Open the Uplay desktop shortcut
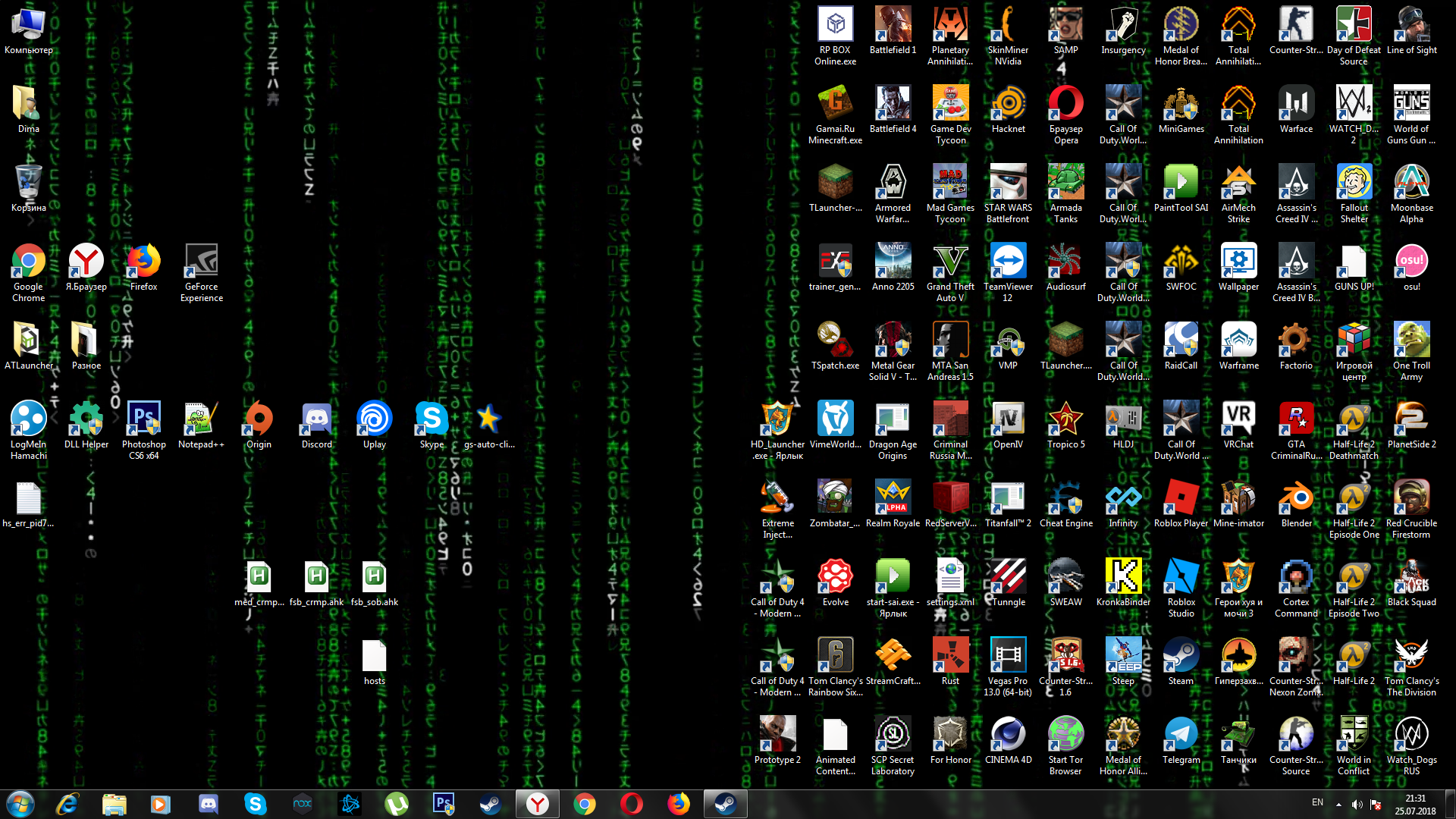The height and width of the screenshot is (819, 1456). 375,425
